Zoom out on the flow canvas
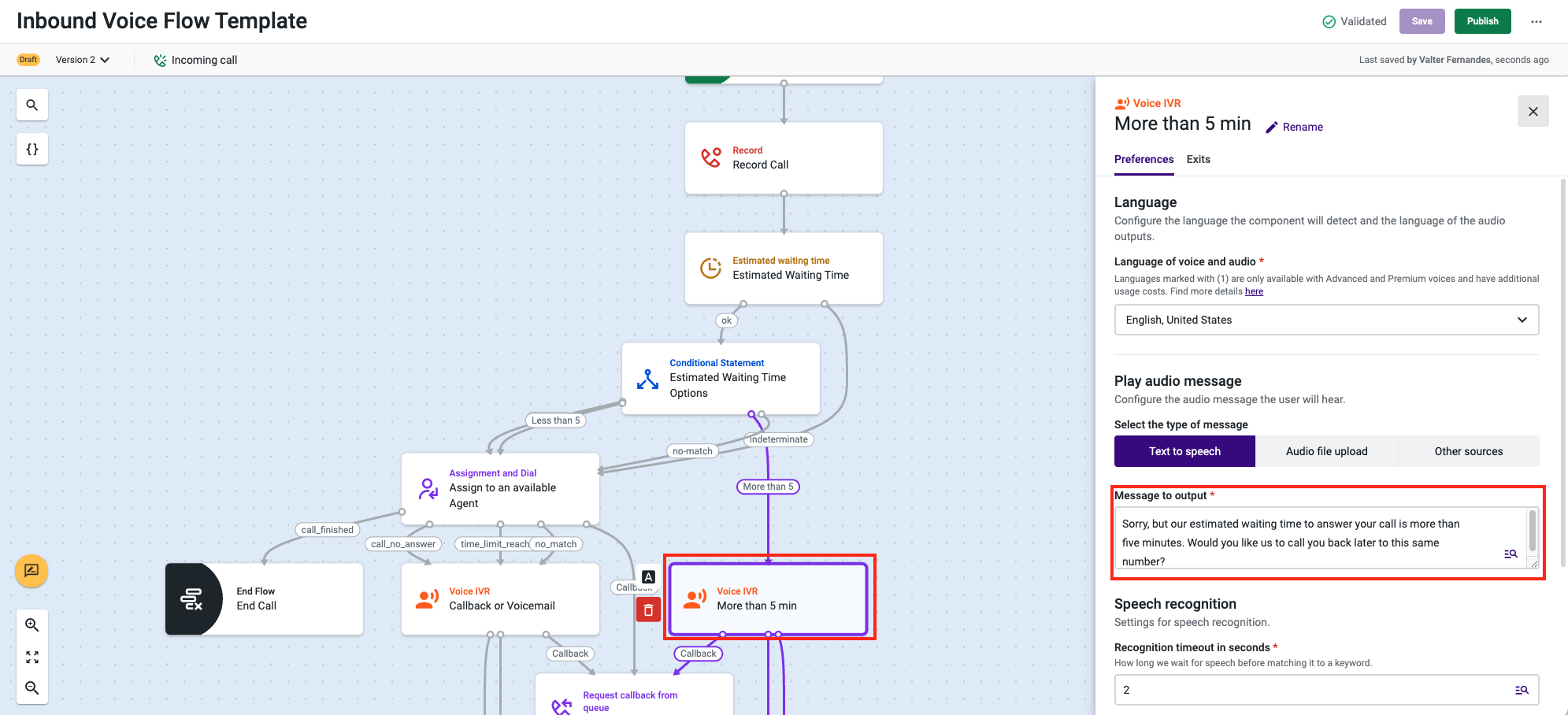The height and width of the screenshot is (715, 1568). click(32, 688)
